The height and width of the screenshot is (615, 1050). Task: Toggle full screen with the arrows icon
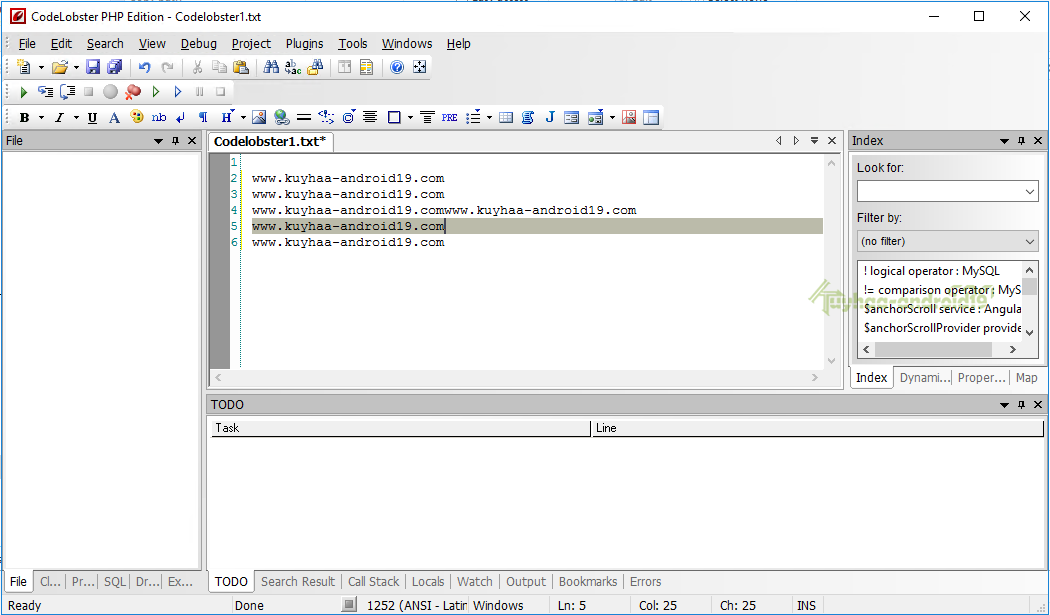419,67
